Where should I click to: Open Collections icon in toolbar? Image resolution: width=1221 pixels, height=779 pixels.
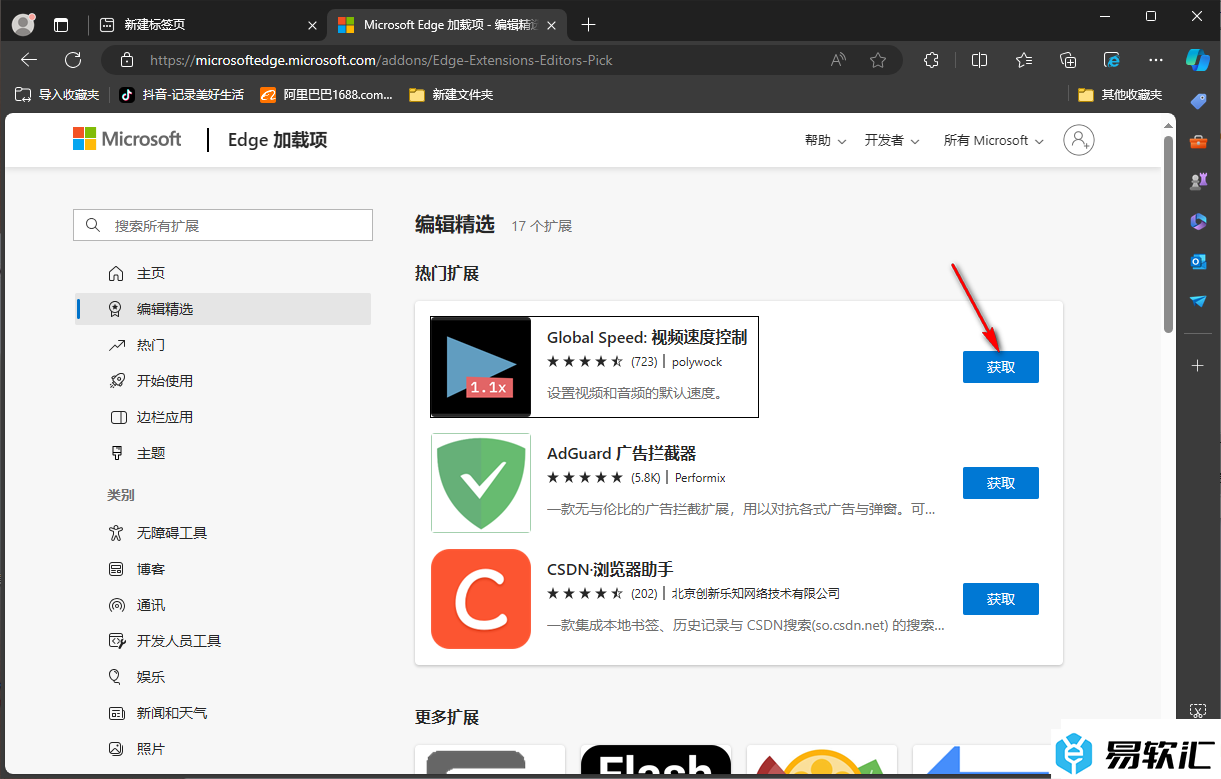pyautogui.click(x=1068, y=60)
